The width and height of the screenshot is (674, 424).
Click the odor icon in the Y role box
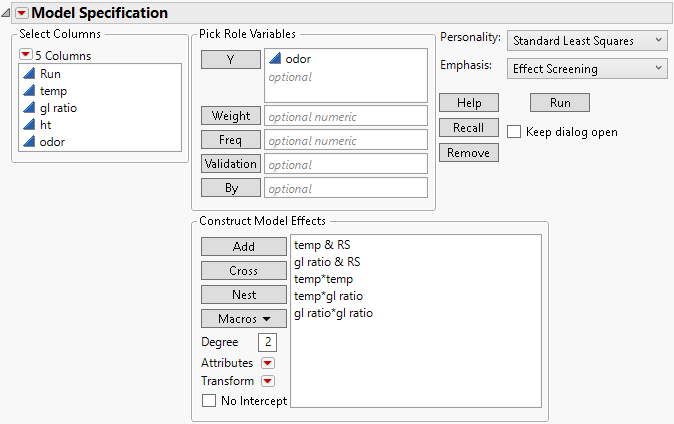[x=276, y=59]
